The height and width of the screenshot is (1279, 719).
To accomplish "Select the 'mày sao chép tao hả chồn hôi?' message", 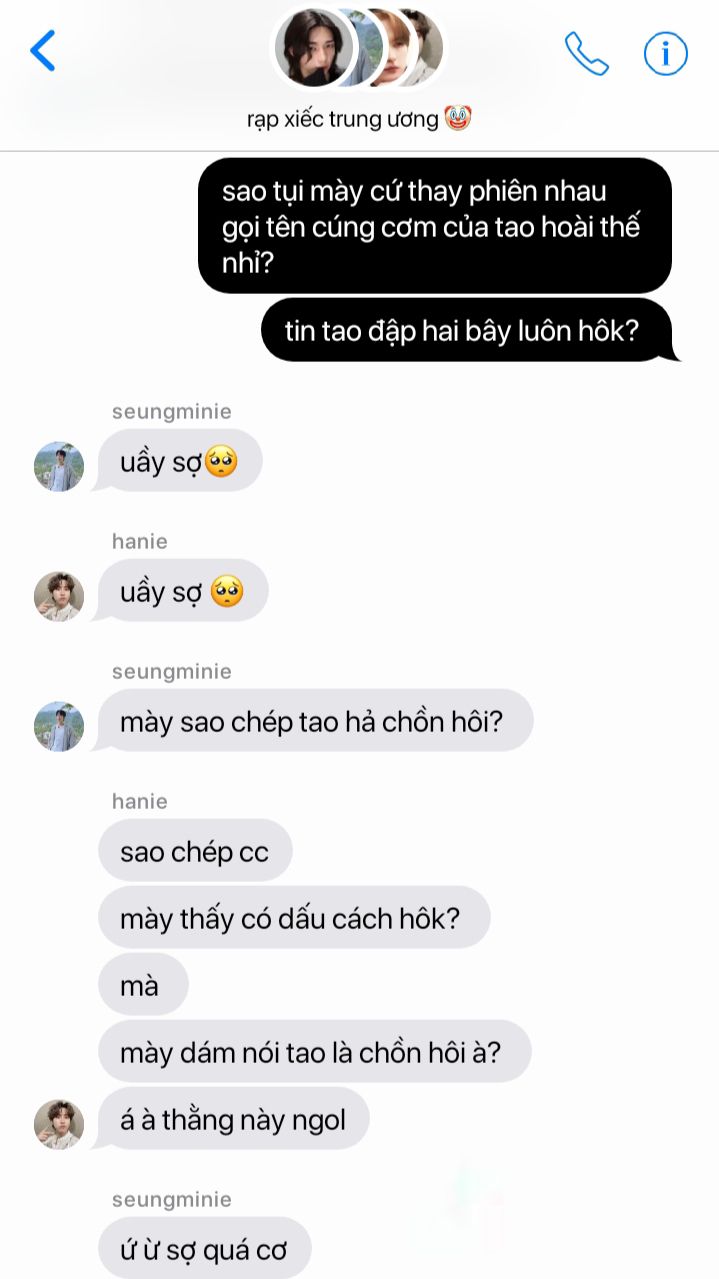I will point(315,721).
